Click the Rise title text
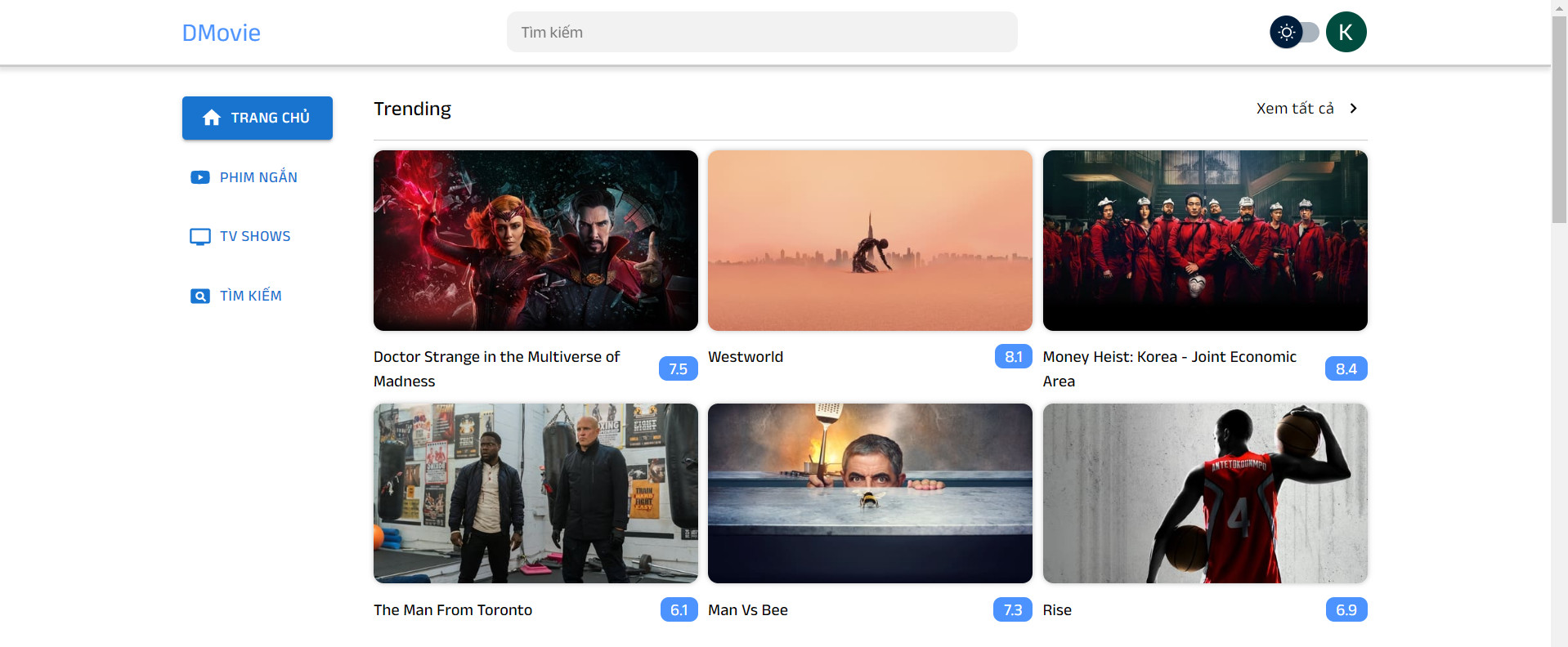Screen dimensions: 1568x647 point(1057,610)
